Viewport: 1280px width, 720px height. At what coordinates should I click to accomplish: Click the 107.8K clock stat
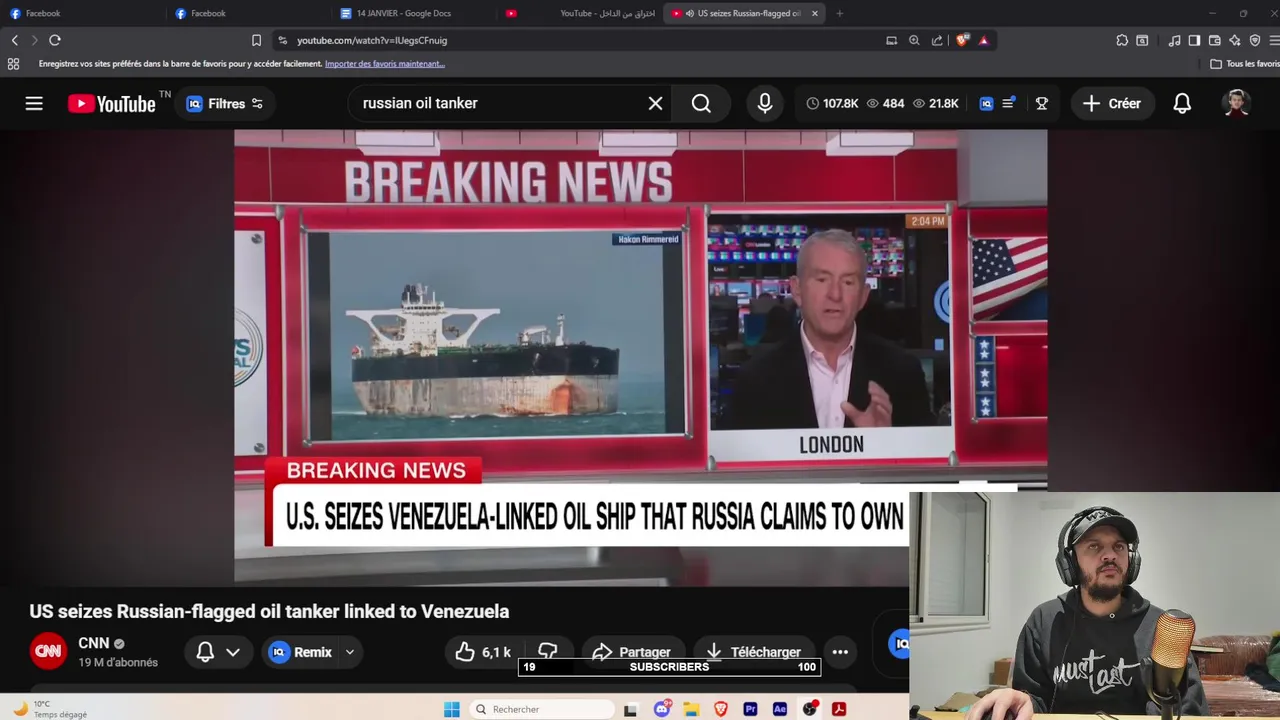tap(832, 103)
